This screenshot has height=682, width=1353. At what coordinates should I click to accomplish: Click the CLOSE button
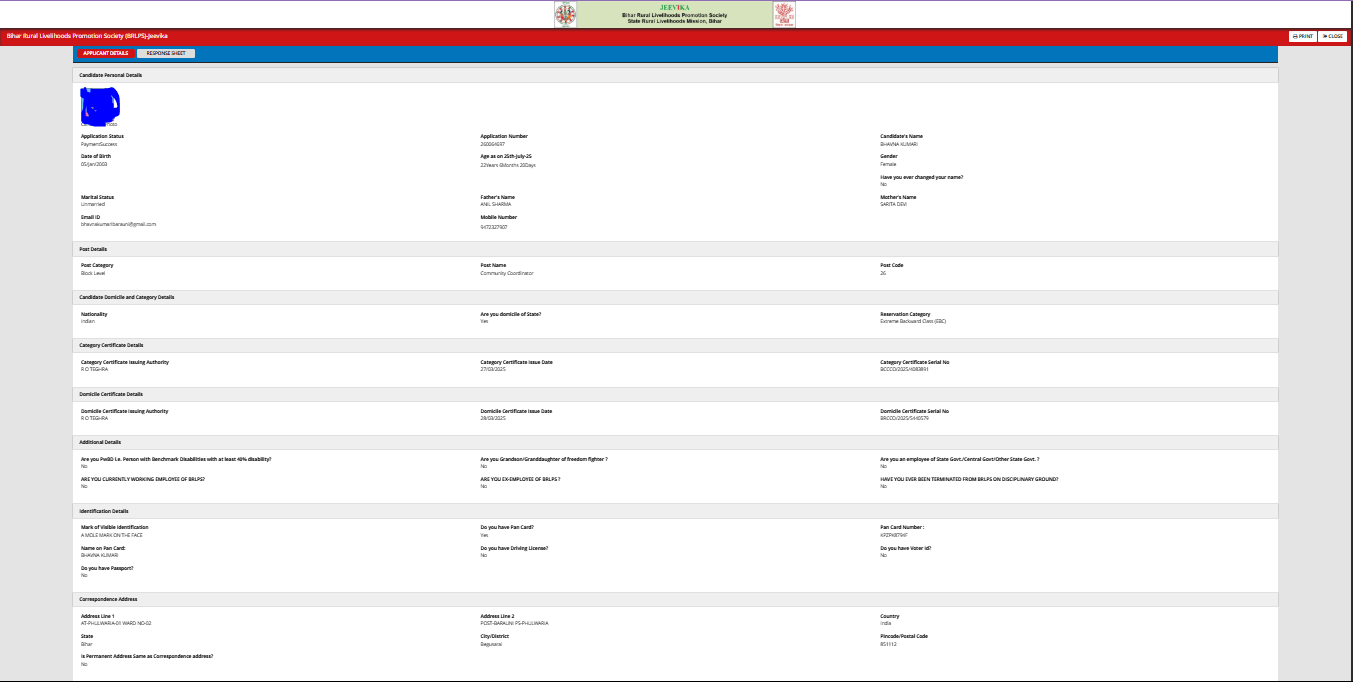point(1332,36)
